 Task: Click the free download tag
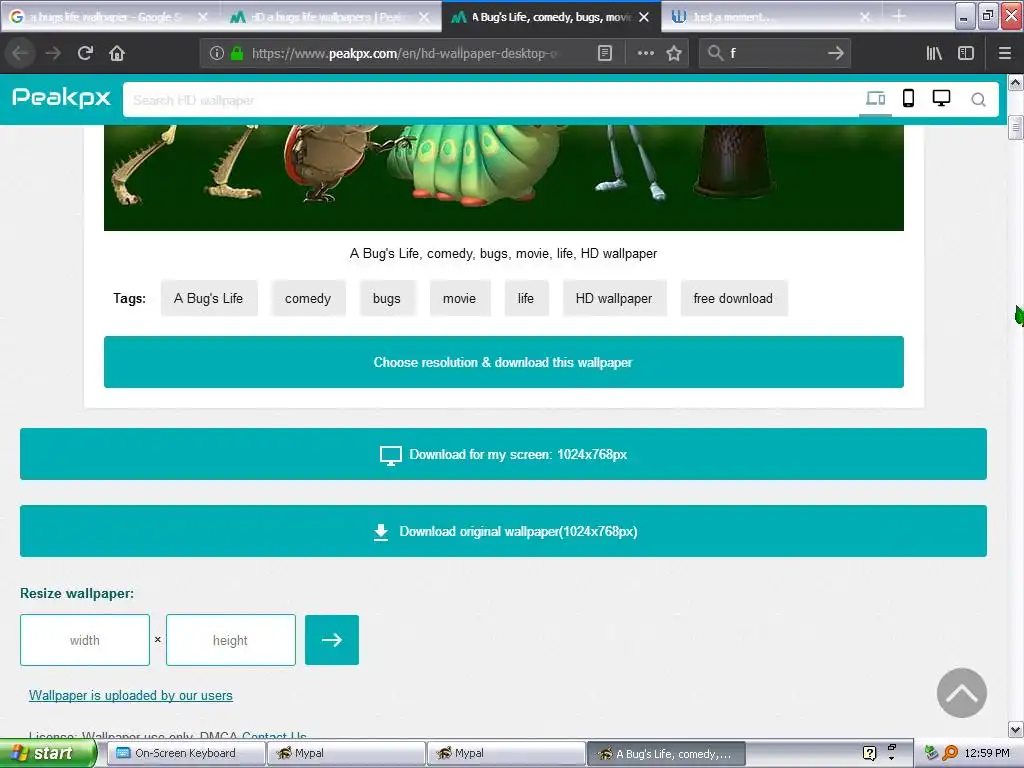tap(733, 298)
